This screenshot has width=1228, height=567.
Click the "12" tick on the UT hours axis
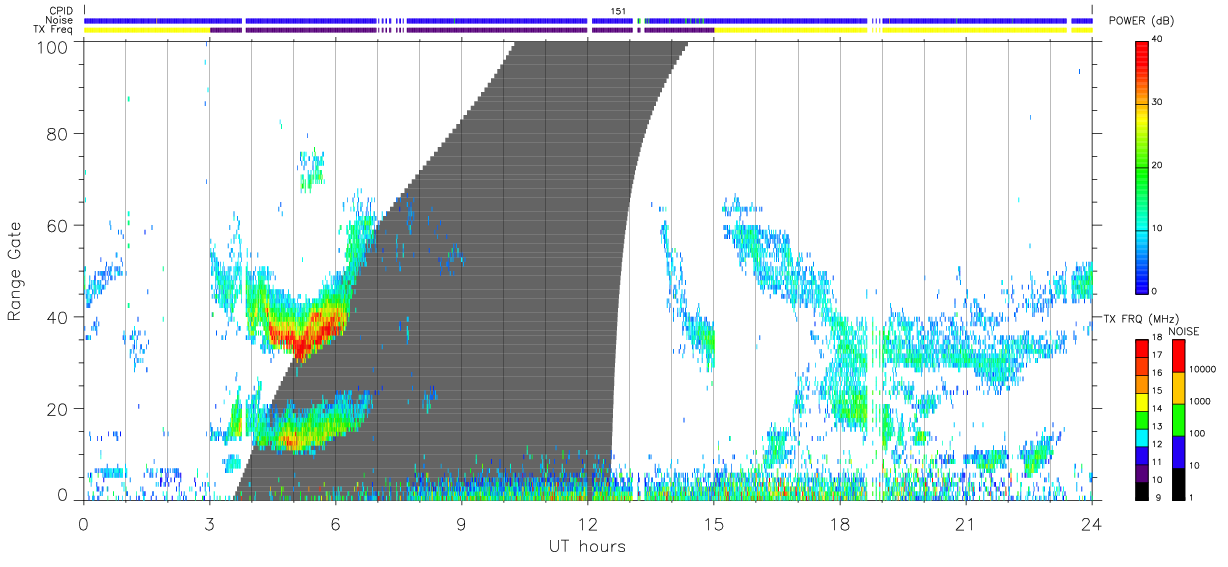pos(588,522)
